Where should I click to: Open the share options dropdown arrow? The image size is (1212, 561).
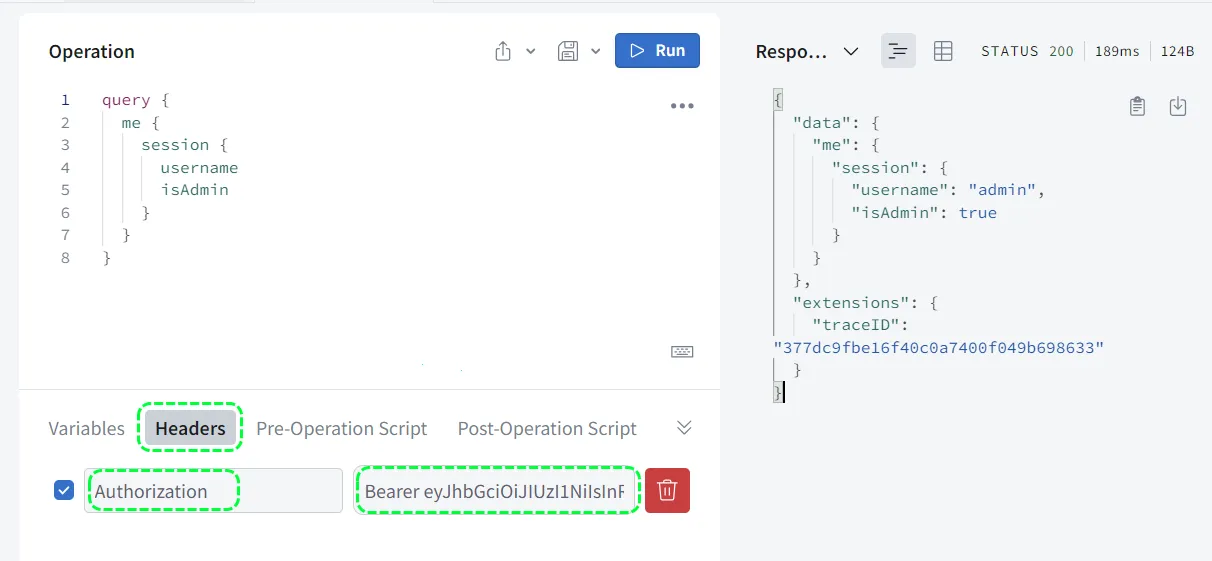pos(531,51)
